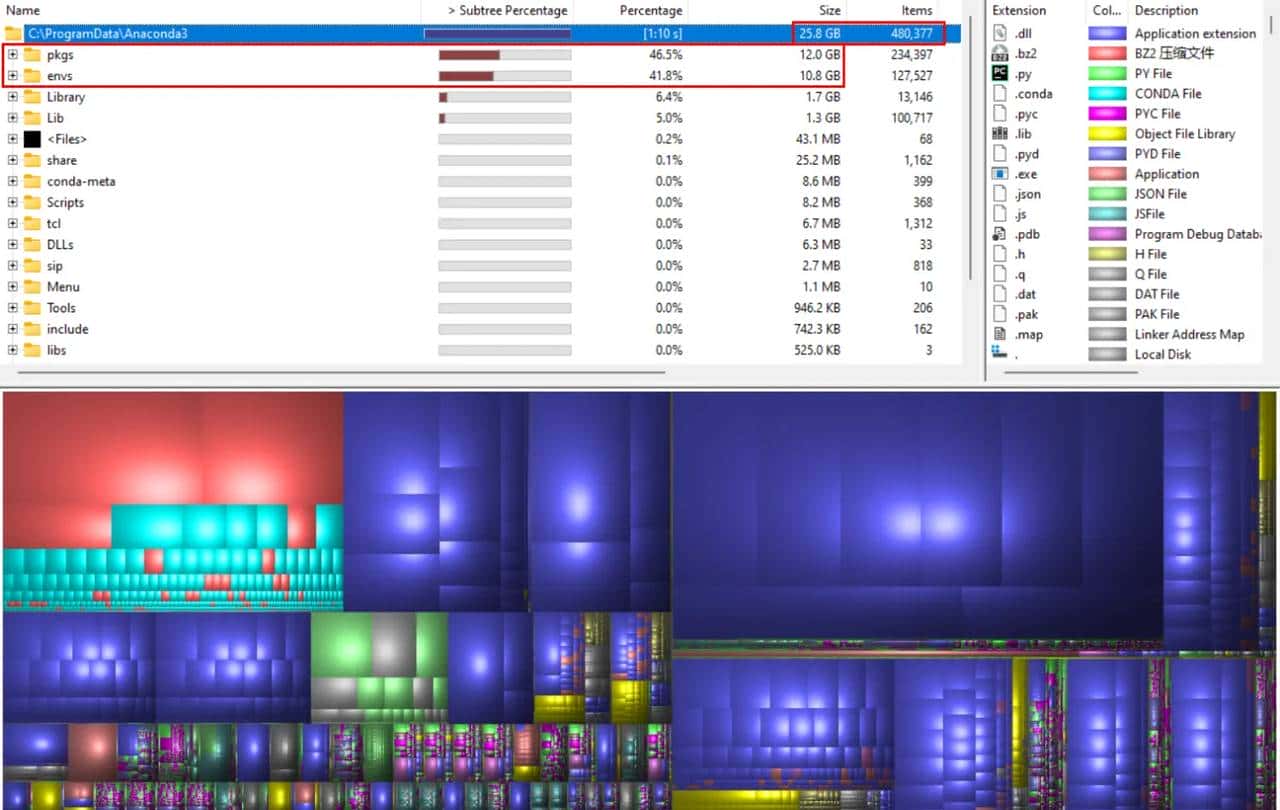Click the .map Linker Address Map icon

click(1001, 334)
